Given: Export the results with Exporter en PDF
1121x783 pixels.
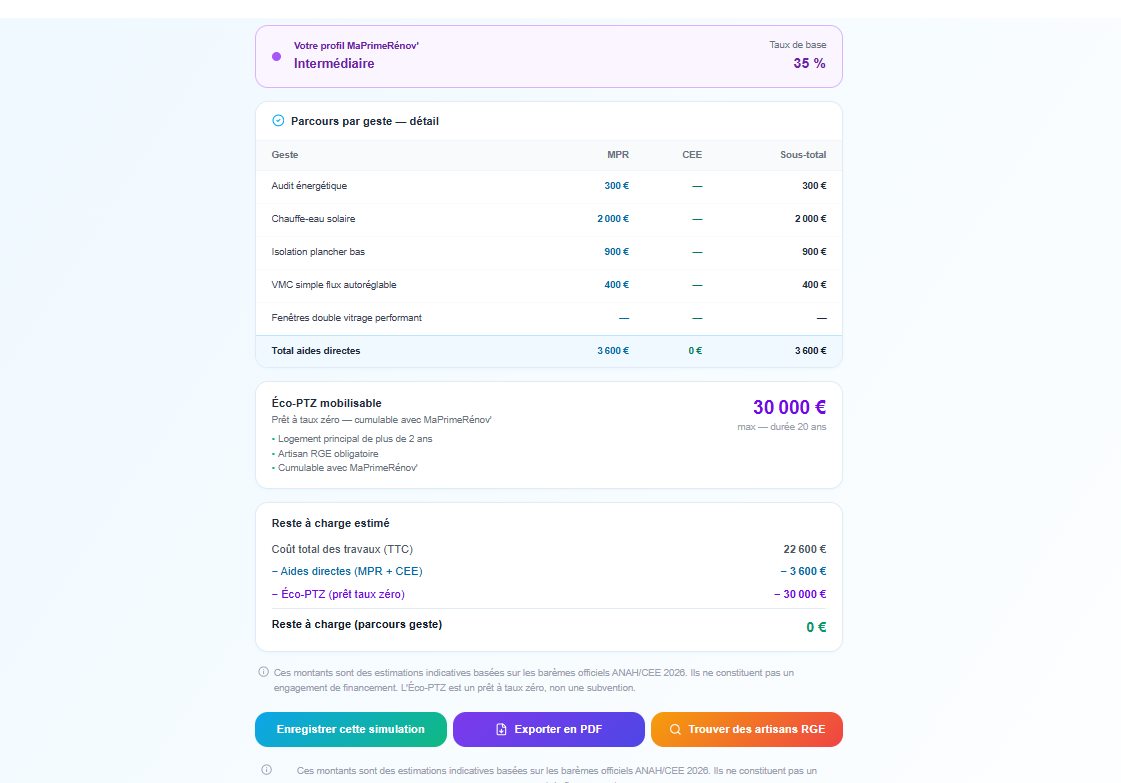Looking at the screenshot, I should click(548, 729).
